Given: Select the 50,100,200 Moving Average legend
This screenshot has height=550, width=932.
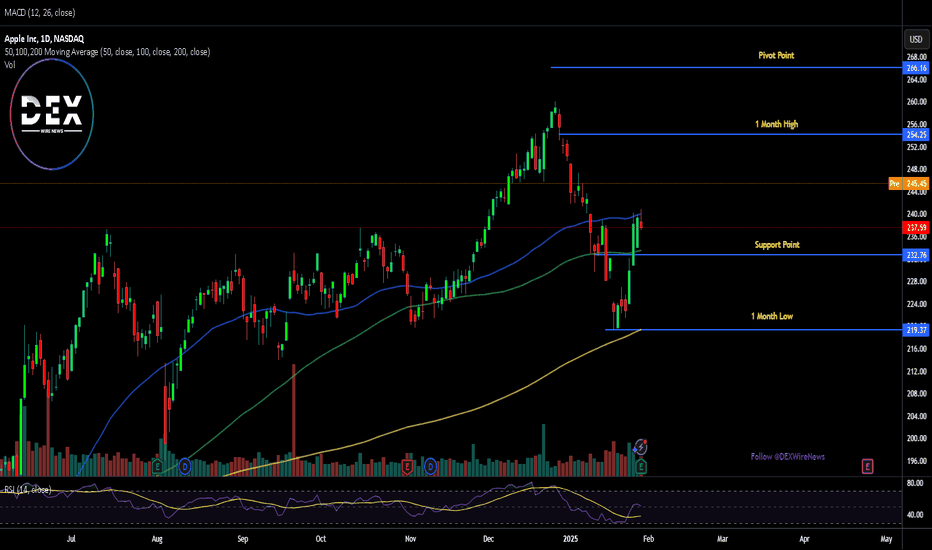Looking at the screenshot, I should click(x=107, y=52).
